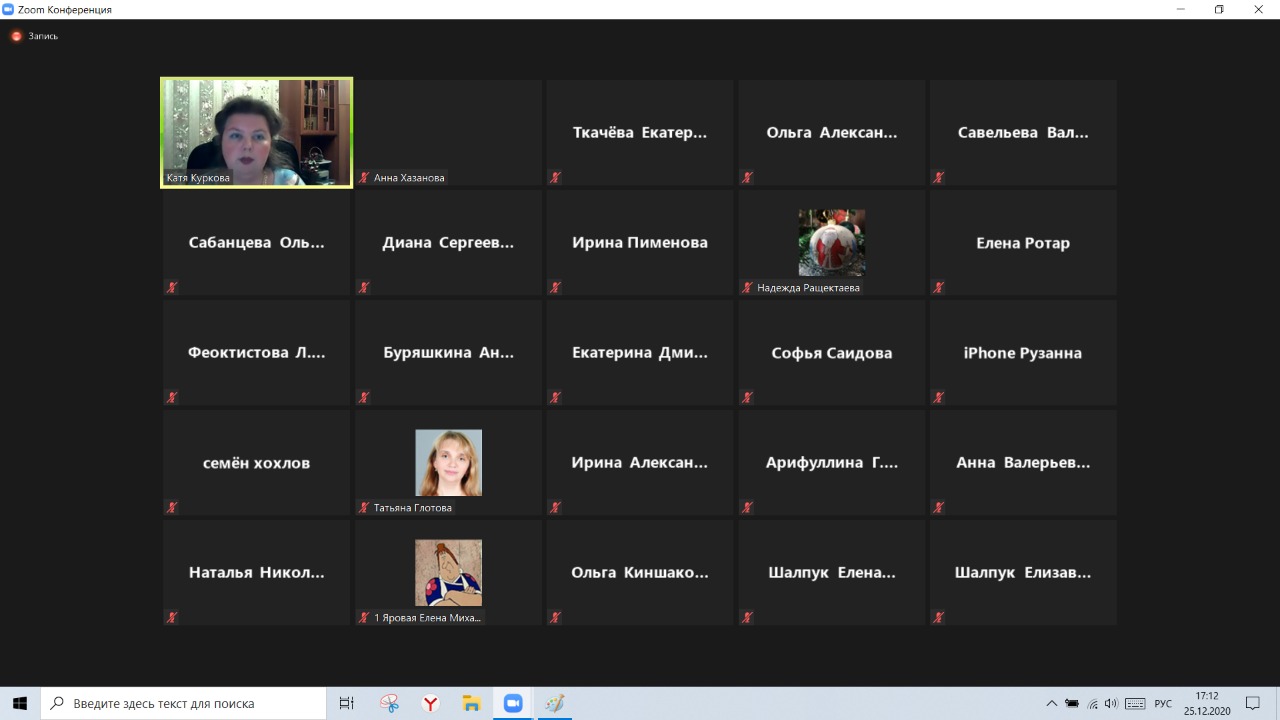Image resolution: width=1280 pixels, height=720 pixels.
Task: Select Надежда Ращектаева's ornament picture tile
Action: pyautogui.click(x=831, y=242)
